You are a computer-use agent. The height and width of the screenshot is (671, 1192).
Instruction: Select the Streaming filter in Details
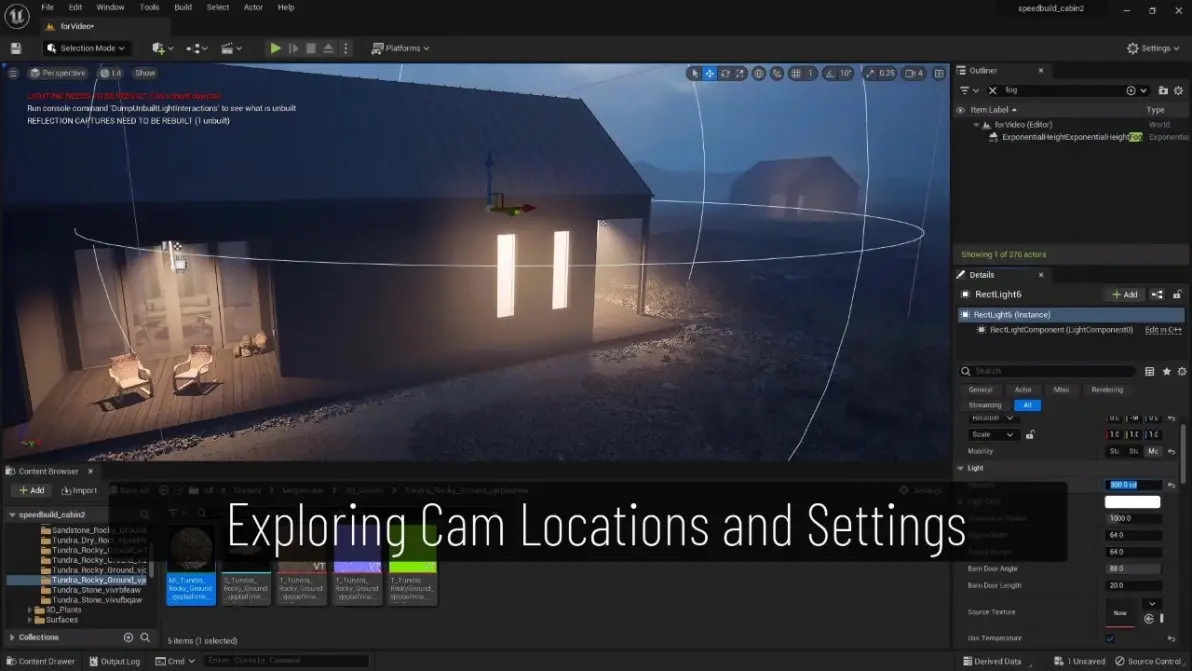(x=984, y=405)
